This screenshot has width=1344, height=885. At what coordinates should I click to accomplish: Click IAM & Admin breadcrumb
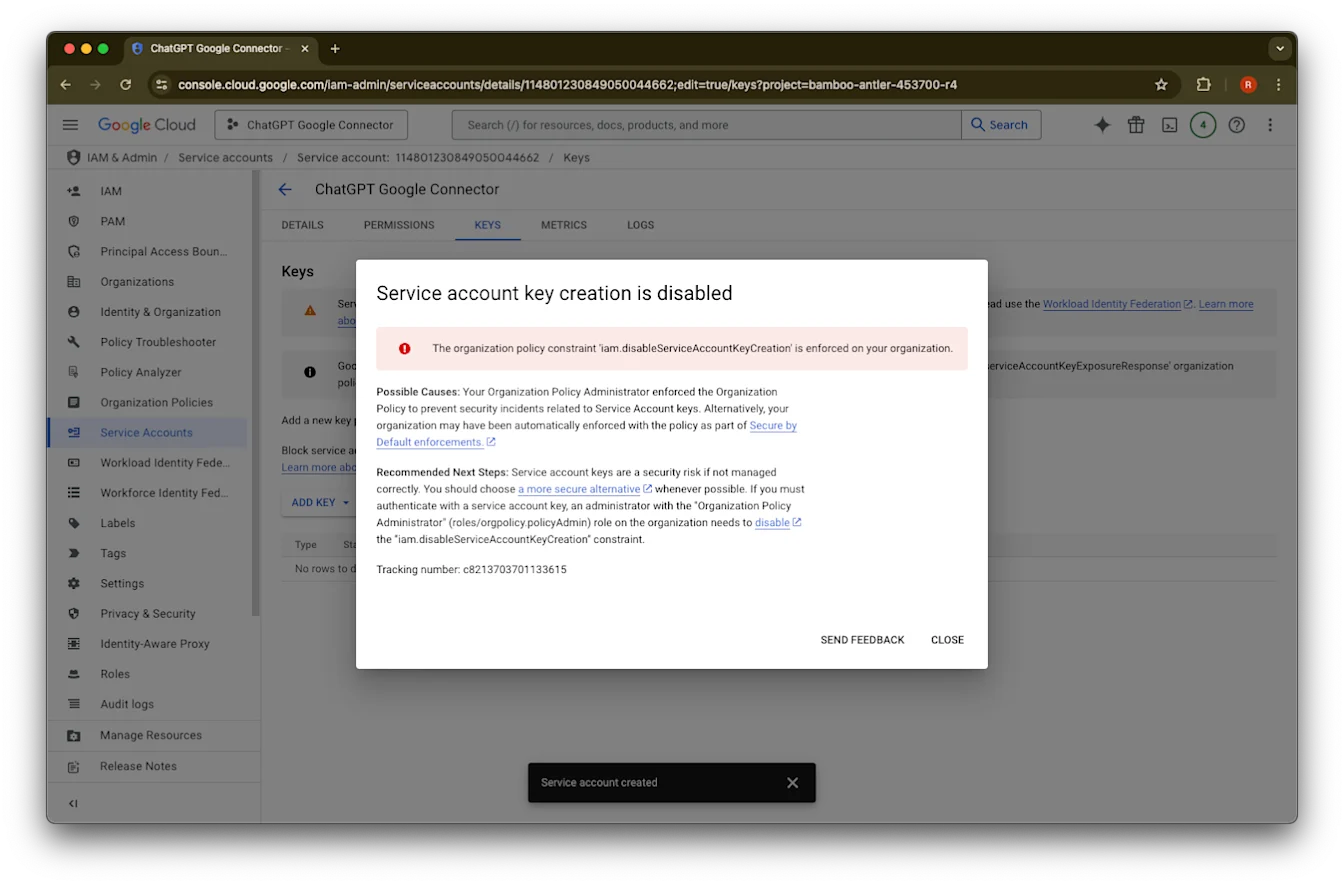point(122,158)
